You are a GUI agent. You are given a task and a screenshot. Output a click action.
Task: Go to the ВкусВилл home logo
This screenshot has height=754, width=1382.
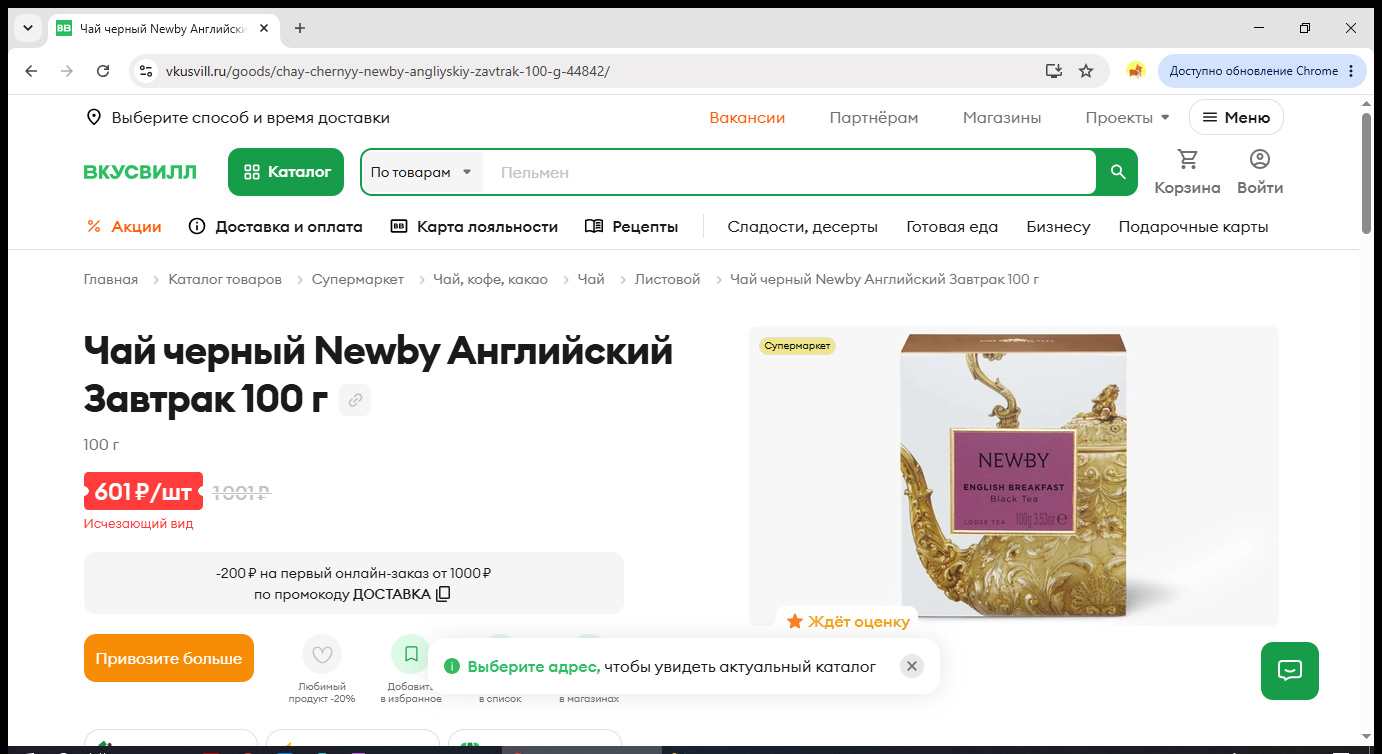140,172
